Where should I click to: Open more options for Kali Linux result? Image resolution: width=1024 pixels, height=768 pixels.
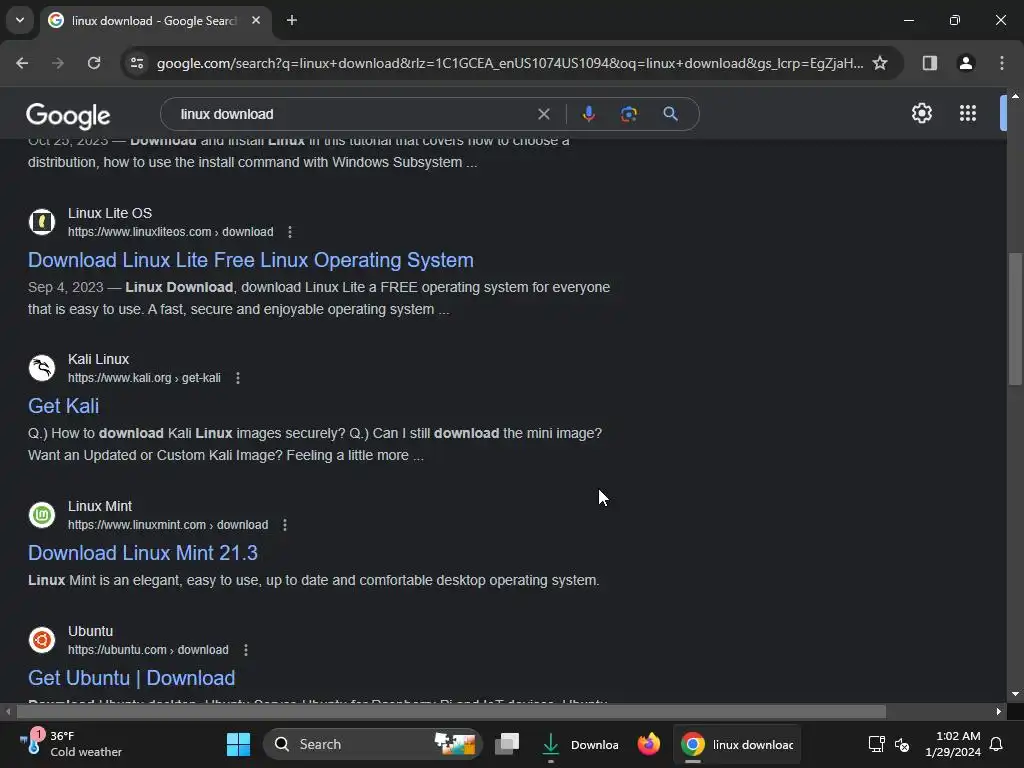(x=238, y=378)
